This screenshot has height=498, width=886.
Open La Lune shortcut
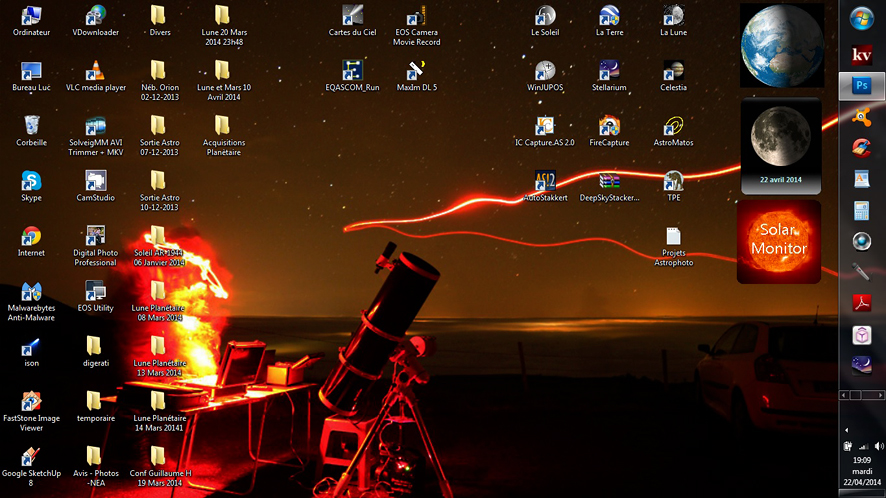tap(674, 21)
